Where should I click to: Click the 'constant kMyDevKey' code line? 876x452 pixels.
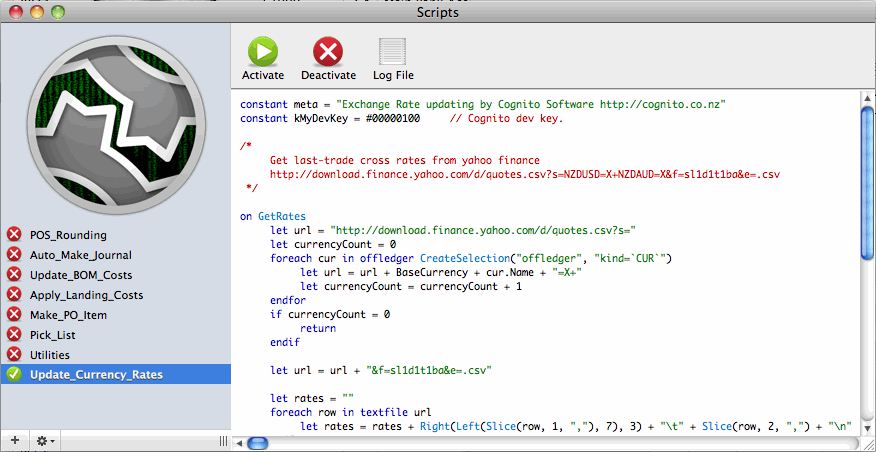[330, 118]
